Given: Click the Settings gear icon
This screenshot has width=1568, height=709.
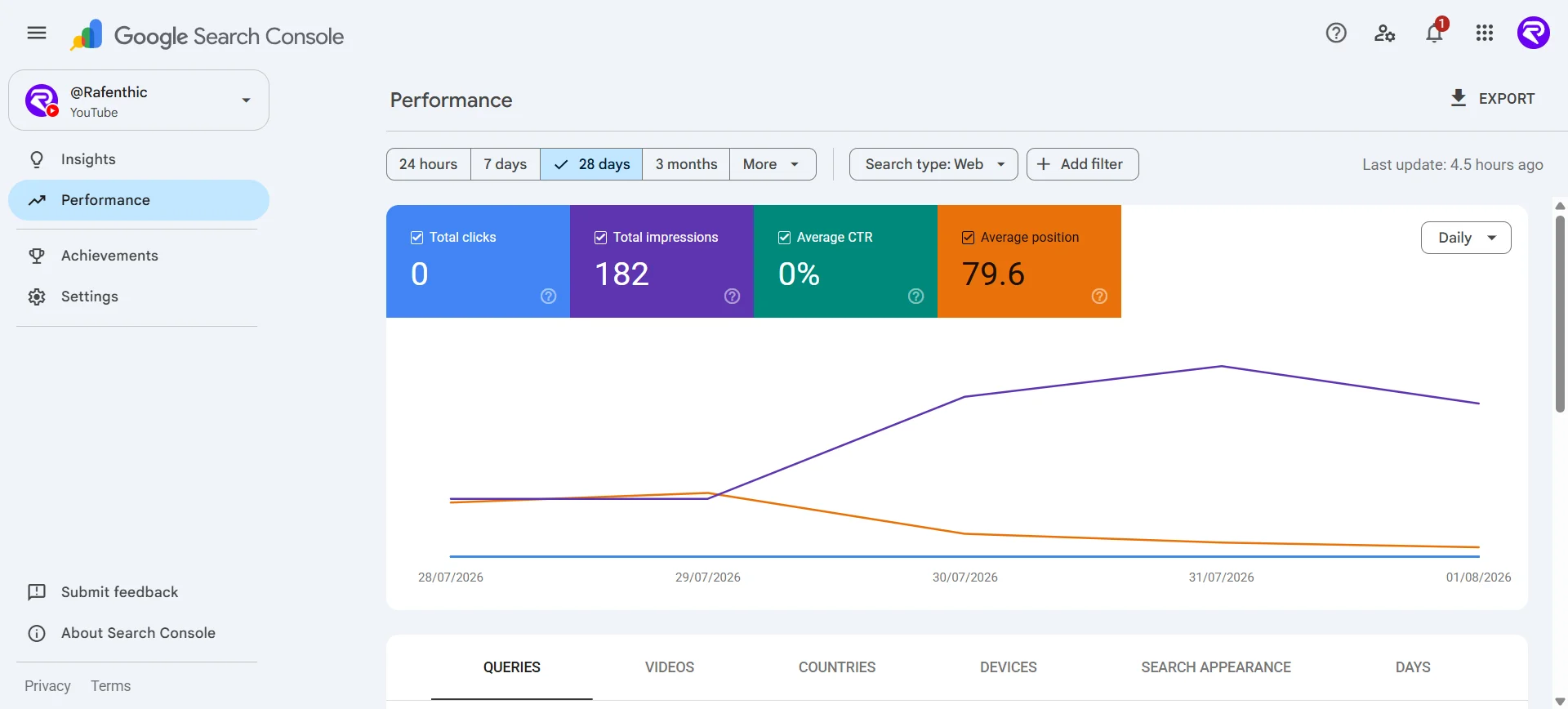Looking at the screenshot, I should tap(37, 297).
